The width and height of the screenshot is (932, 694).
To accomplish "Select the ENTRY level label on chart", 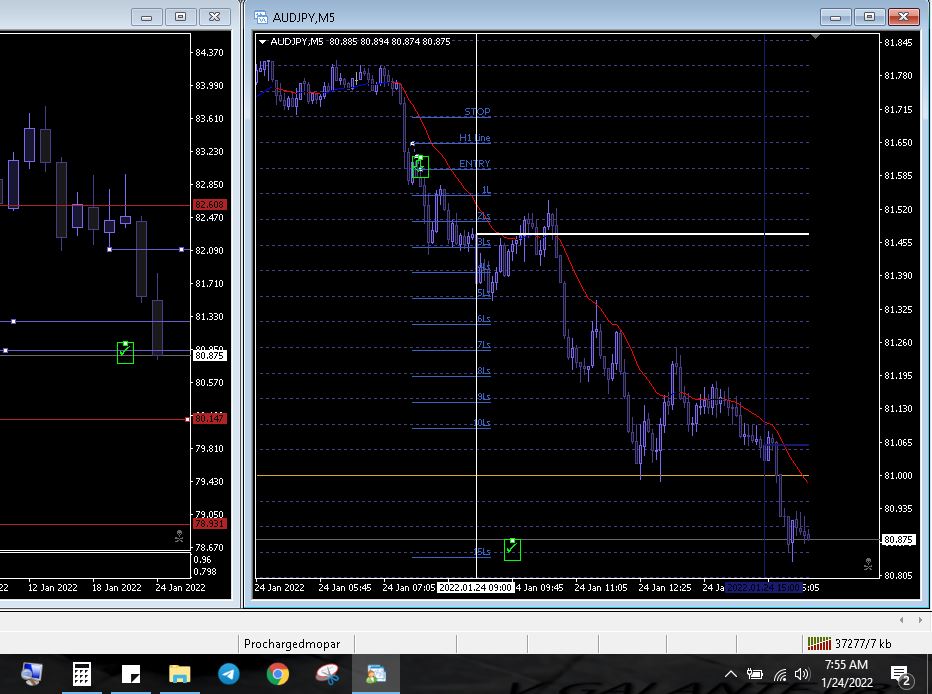I will click(x=474, y=163).
